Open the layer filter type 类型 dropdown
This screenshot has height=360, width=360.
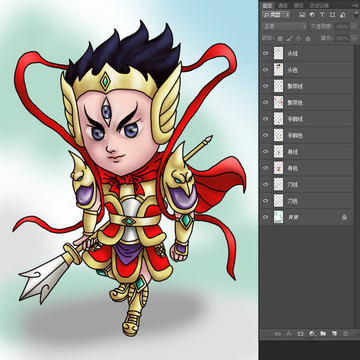tap(276, 15)
